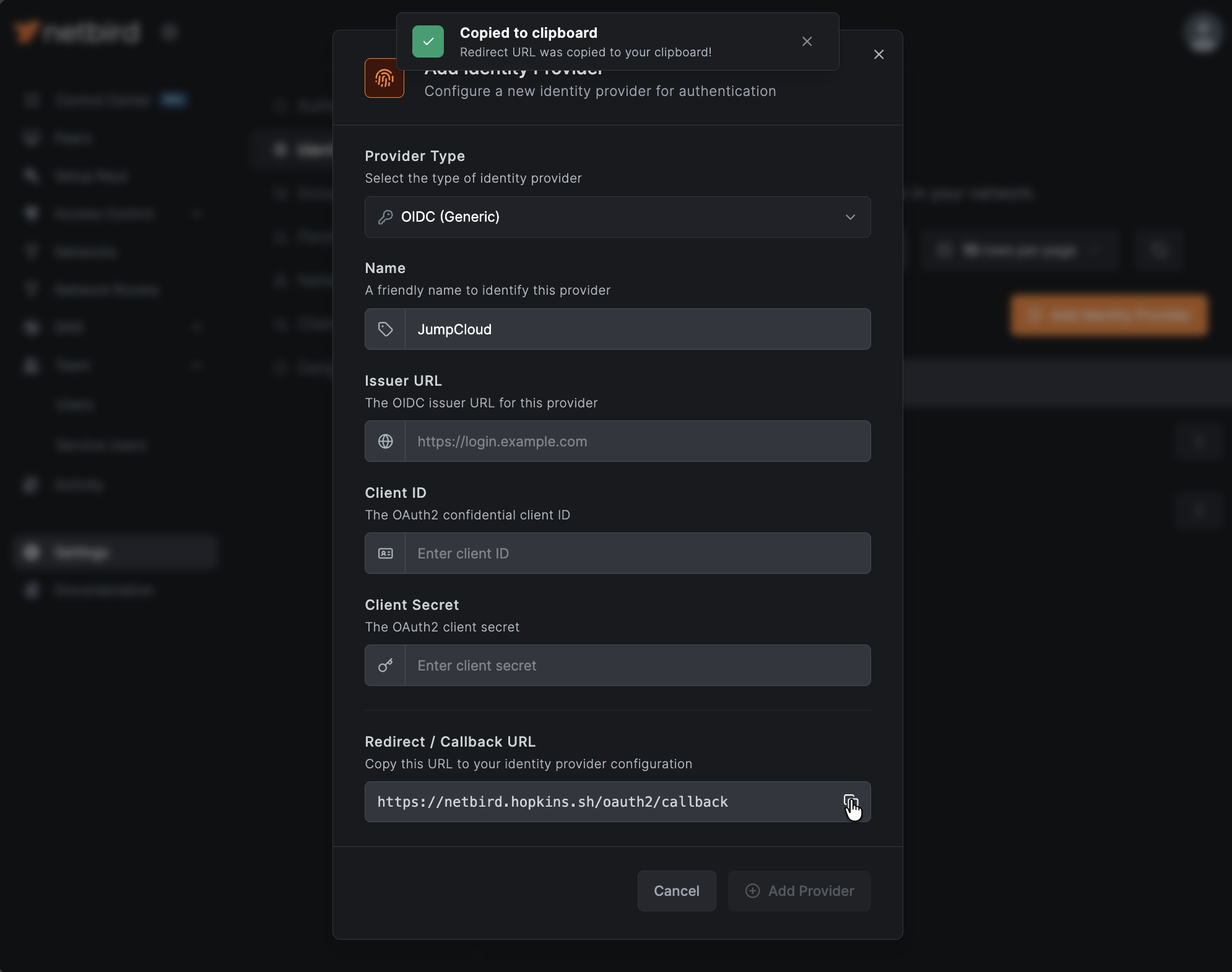Screen dimensions: 1232x972
Task: Click the key icon beside Client Secret
Action: [385, 666]
